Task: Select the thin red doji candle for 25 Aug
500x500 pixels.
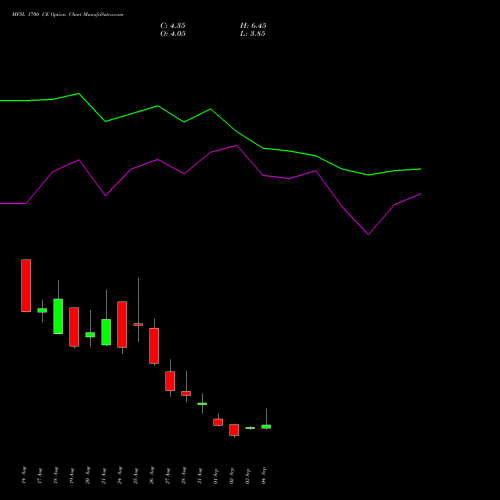Action: [138, 324]
